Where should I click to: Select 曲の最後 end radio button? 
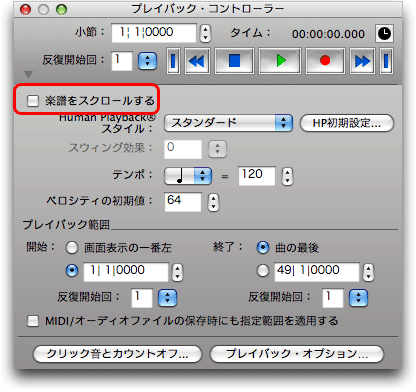pyautogui.click(x=263, y=248)
